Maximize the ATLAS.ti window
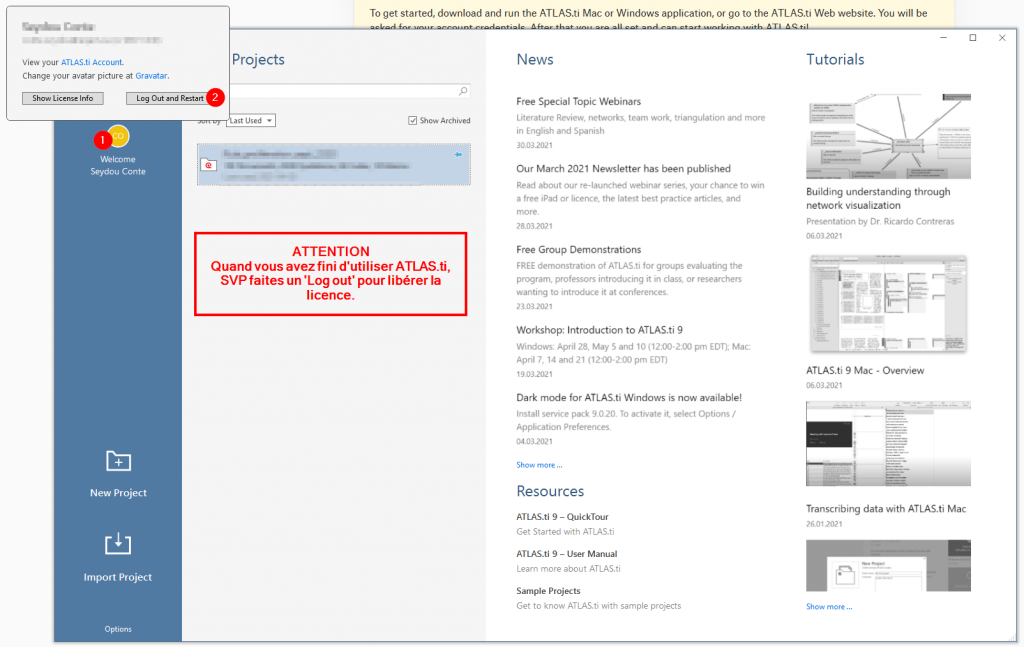The width and height of the screenshot is (1024, 647). 972,38
